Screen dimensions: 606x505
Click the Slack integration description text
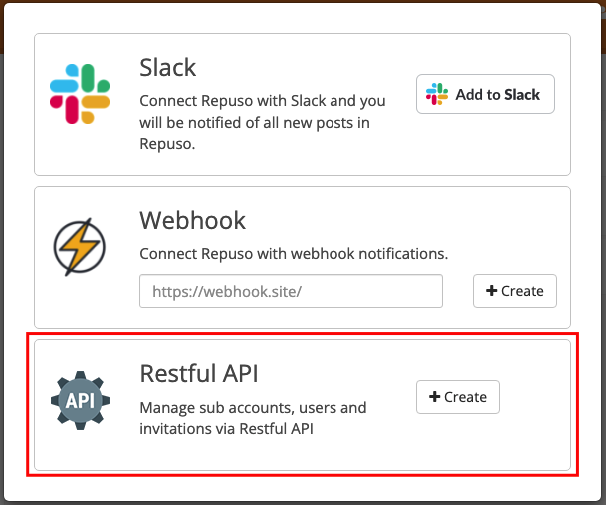click(x=262, y=122)
